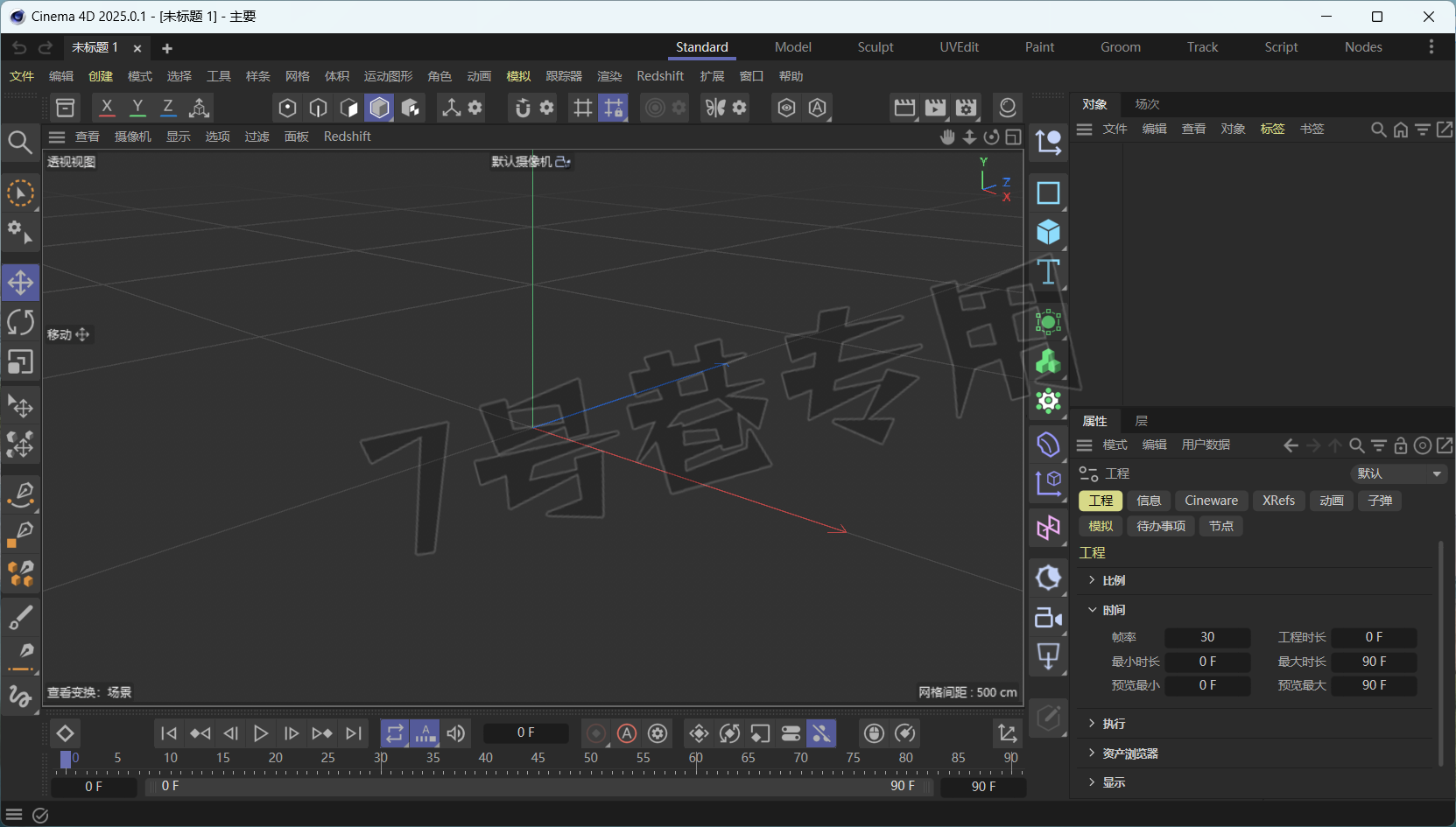Viewport: 1456px width, 827px height.
Task: Click the preview range bar below the timeline
Action: click(x=538, y=786)
